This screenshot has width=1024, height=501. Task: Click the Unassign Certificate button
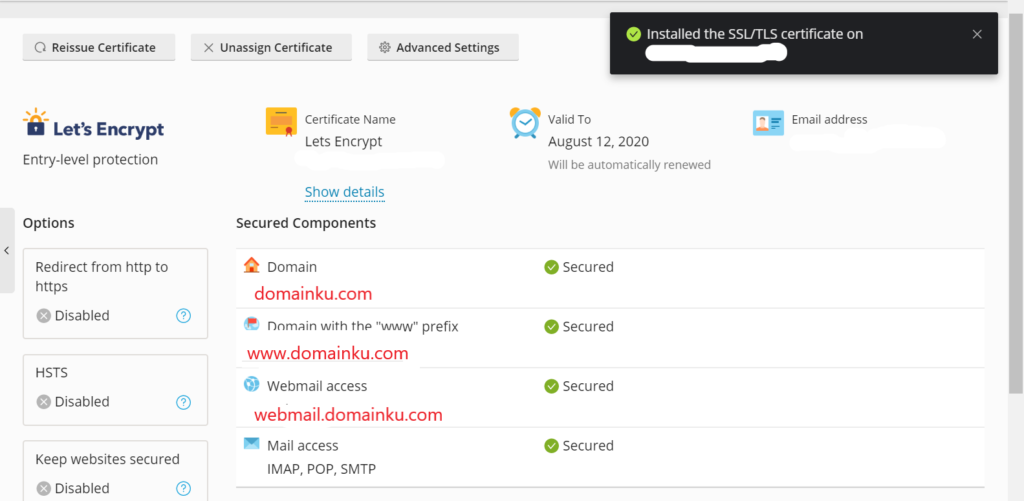click(x=271, y=48)
